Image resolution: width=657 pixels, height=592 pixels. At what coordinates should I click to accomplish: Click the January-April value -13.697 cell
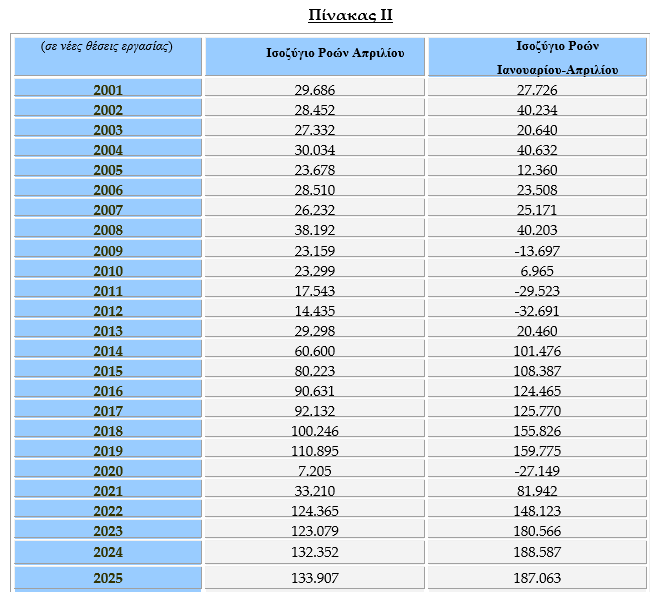pyautogui.click(x=536, y=251)
